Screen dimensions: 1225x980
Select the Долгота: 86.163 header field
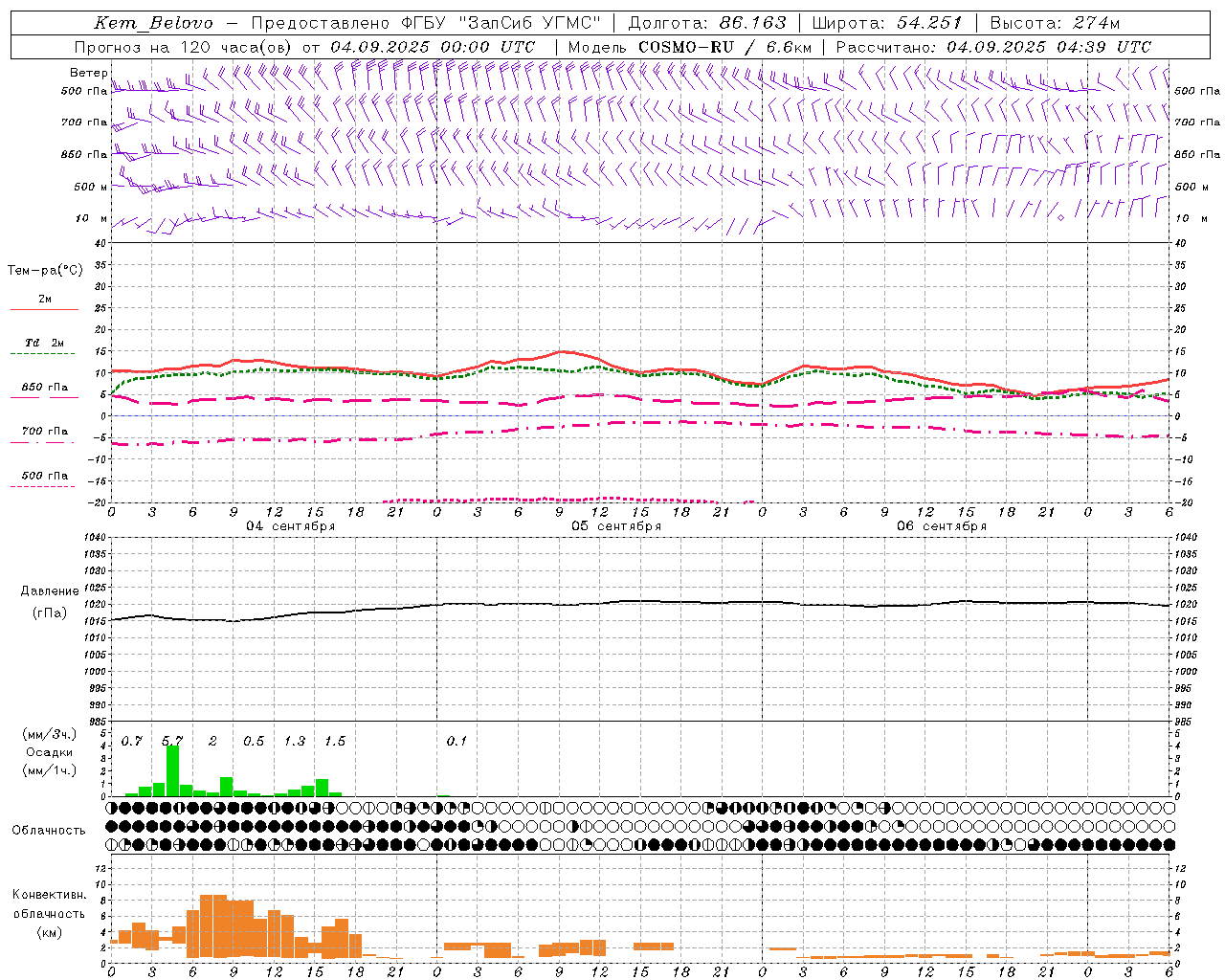(x=706, y=23)
